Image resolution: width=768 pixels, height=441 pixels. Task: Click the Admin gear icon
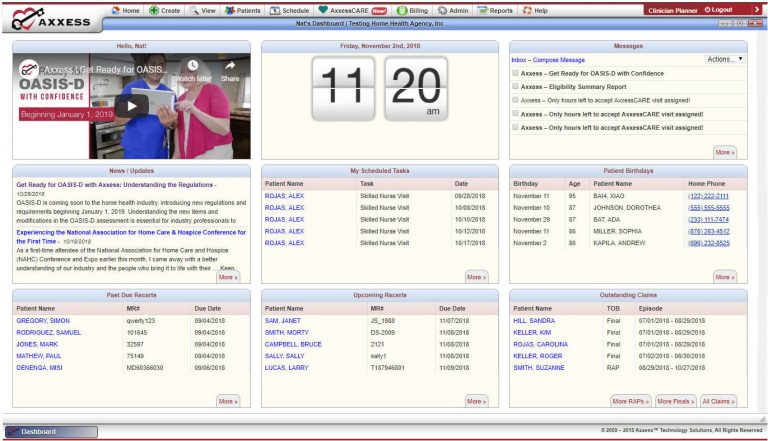point(443,10)
